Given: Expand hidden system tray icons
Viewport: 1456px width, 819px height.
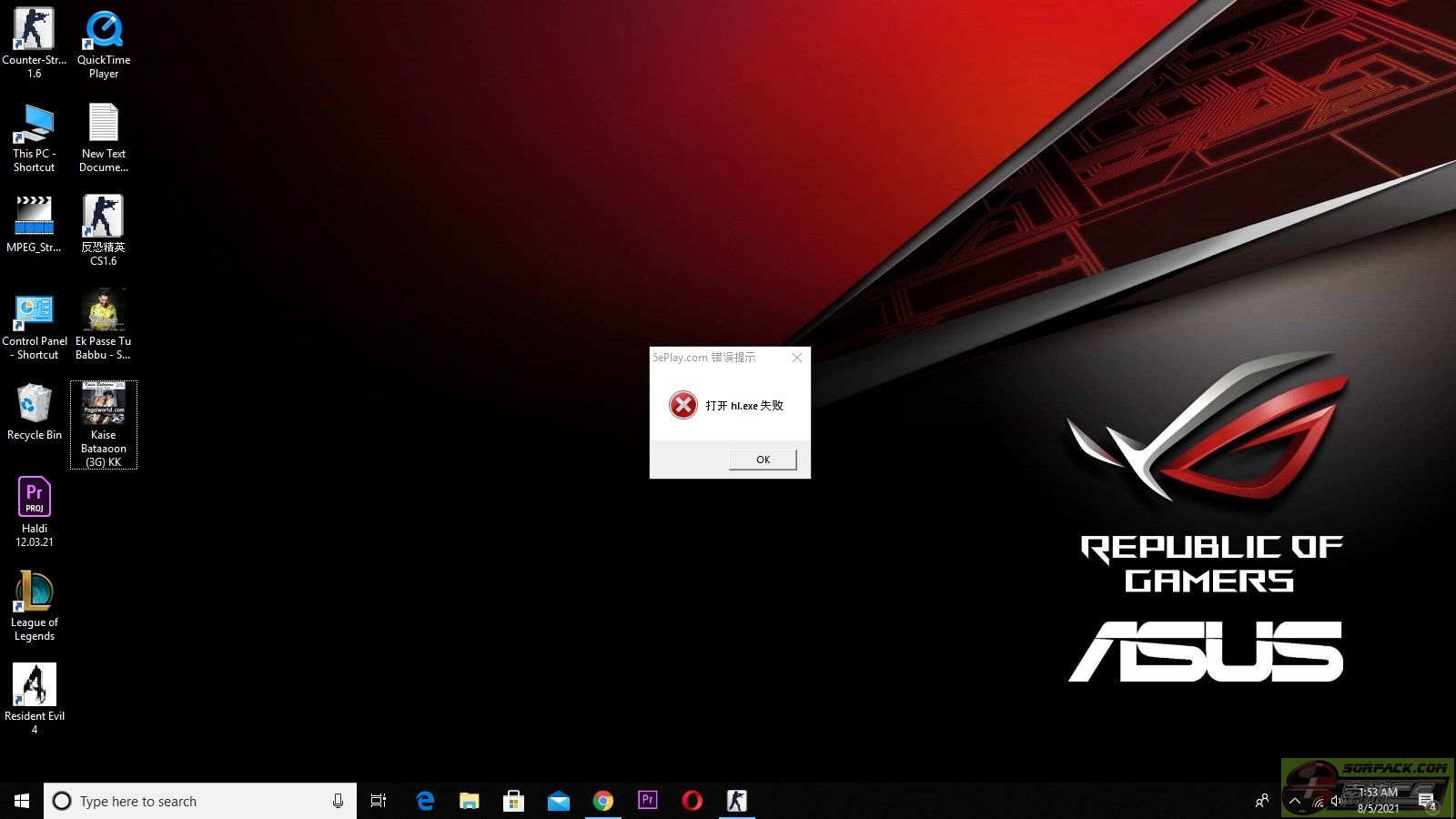Looking at the screenshot, I should (1295, 801).
